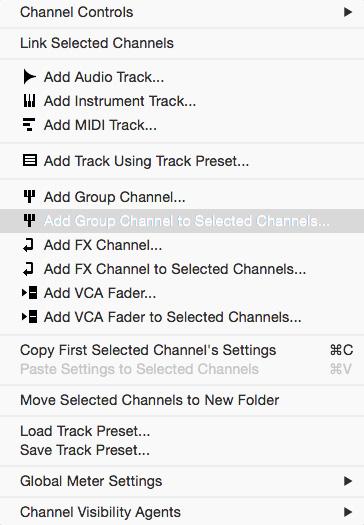The image size is (364, 525).
Task: Select Move Selected Channels to New Folder
Action: (x=182, y=400)
